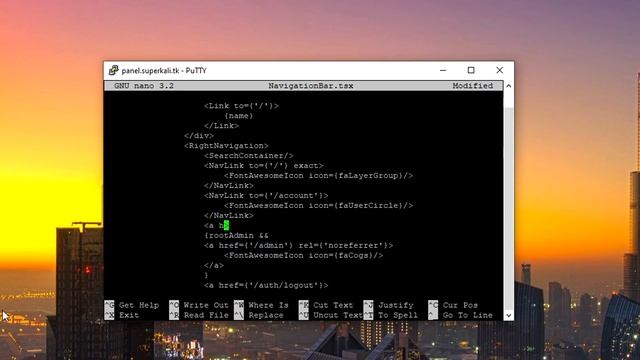
Task: Click the <SearchContainer/> line
Action: (249, 156)
